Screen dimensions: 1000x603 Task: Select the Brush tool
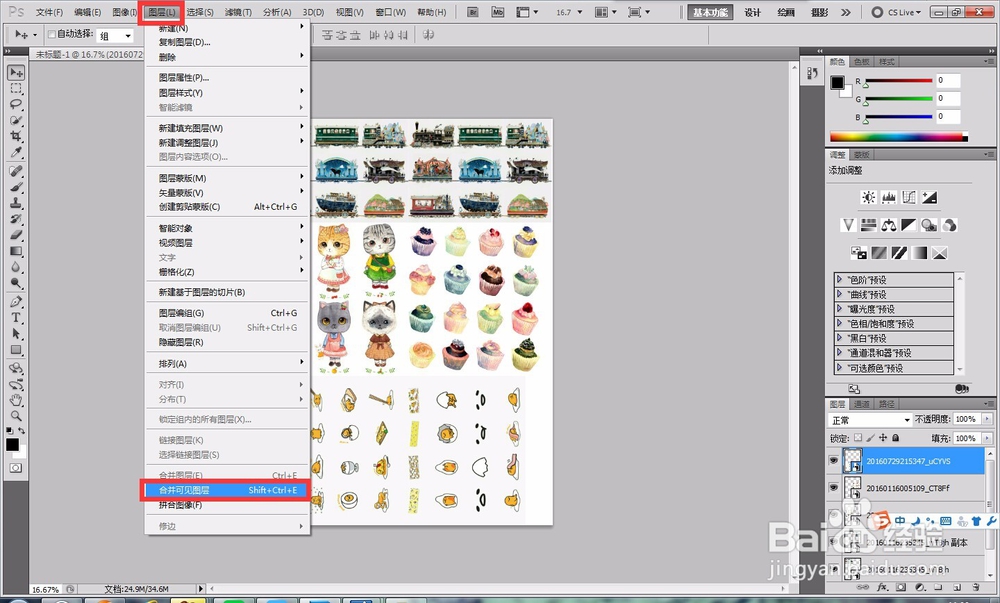coord(16,187)
